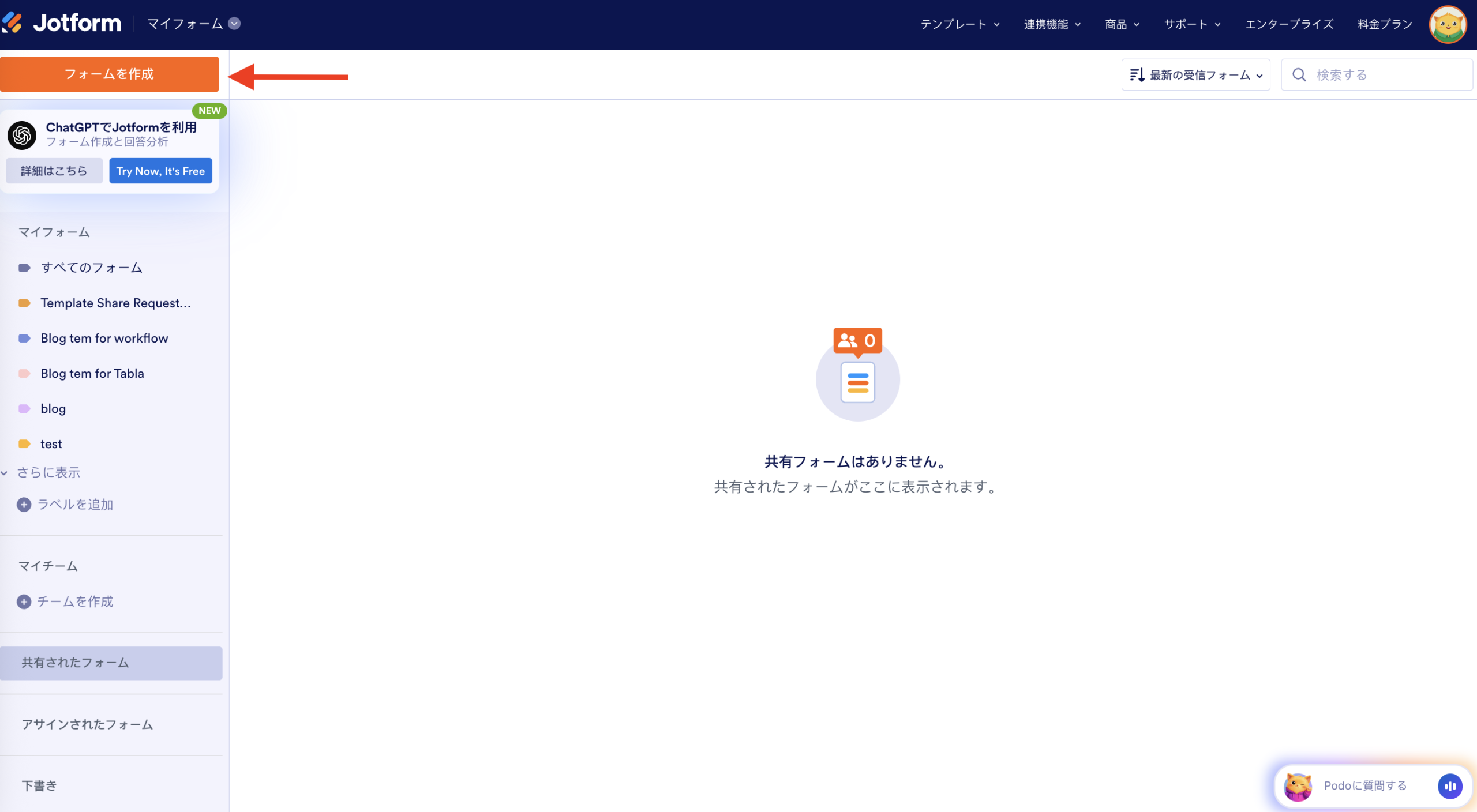
Task: Switch to 共有されたフォーム section
Action: 74,663
